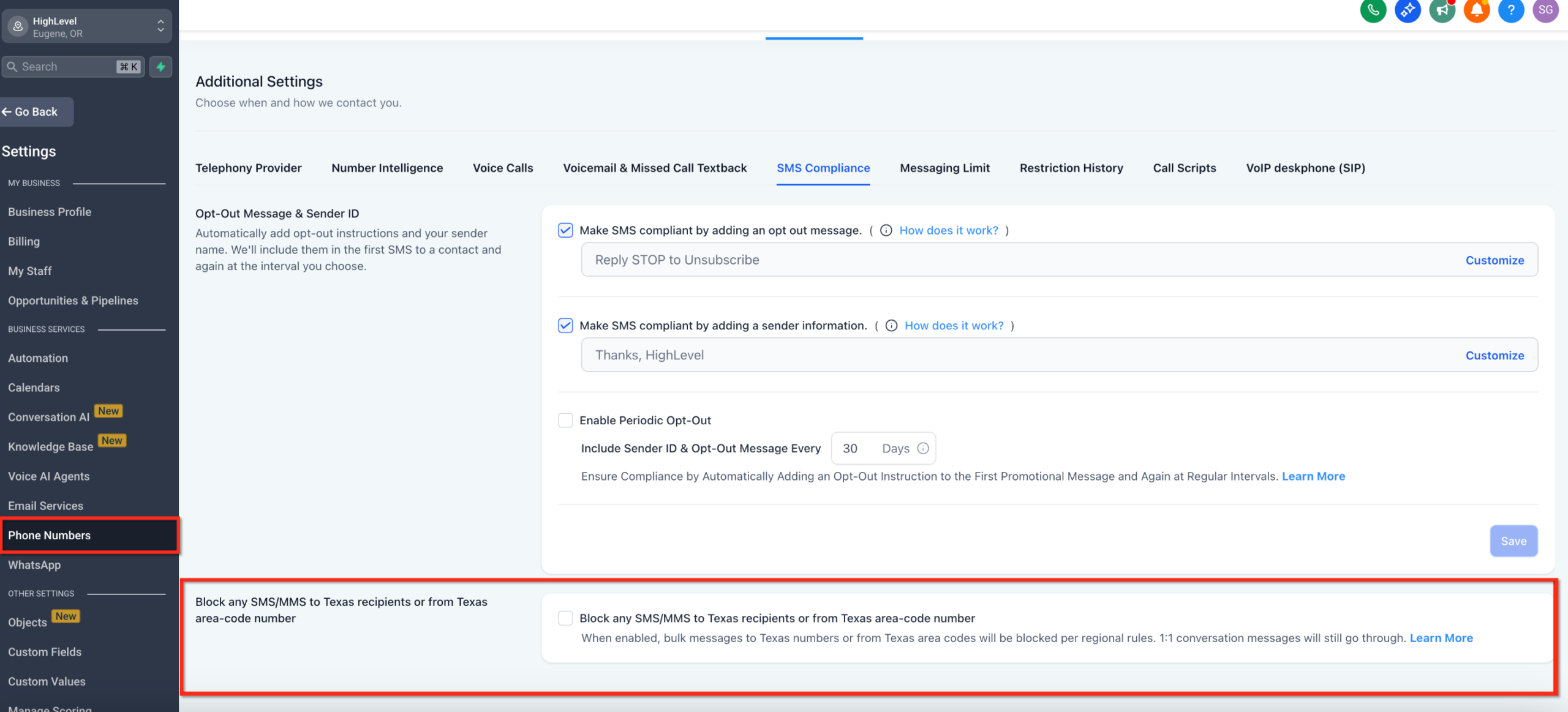Enable Periodic Opt-Out
Screen dimensions: 1568x712
pyautogui.click(x=565, y=420)
